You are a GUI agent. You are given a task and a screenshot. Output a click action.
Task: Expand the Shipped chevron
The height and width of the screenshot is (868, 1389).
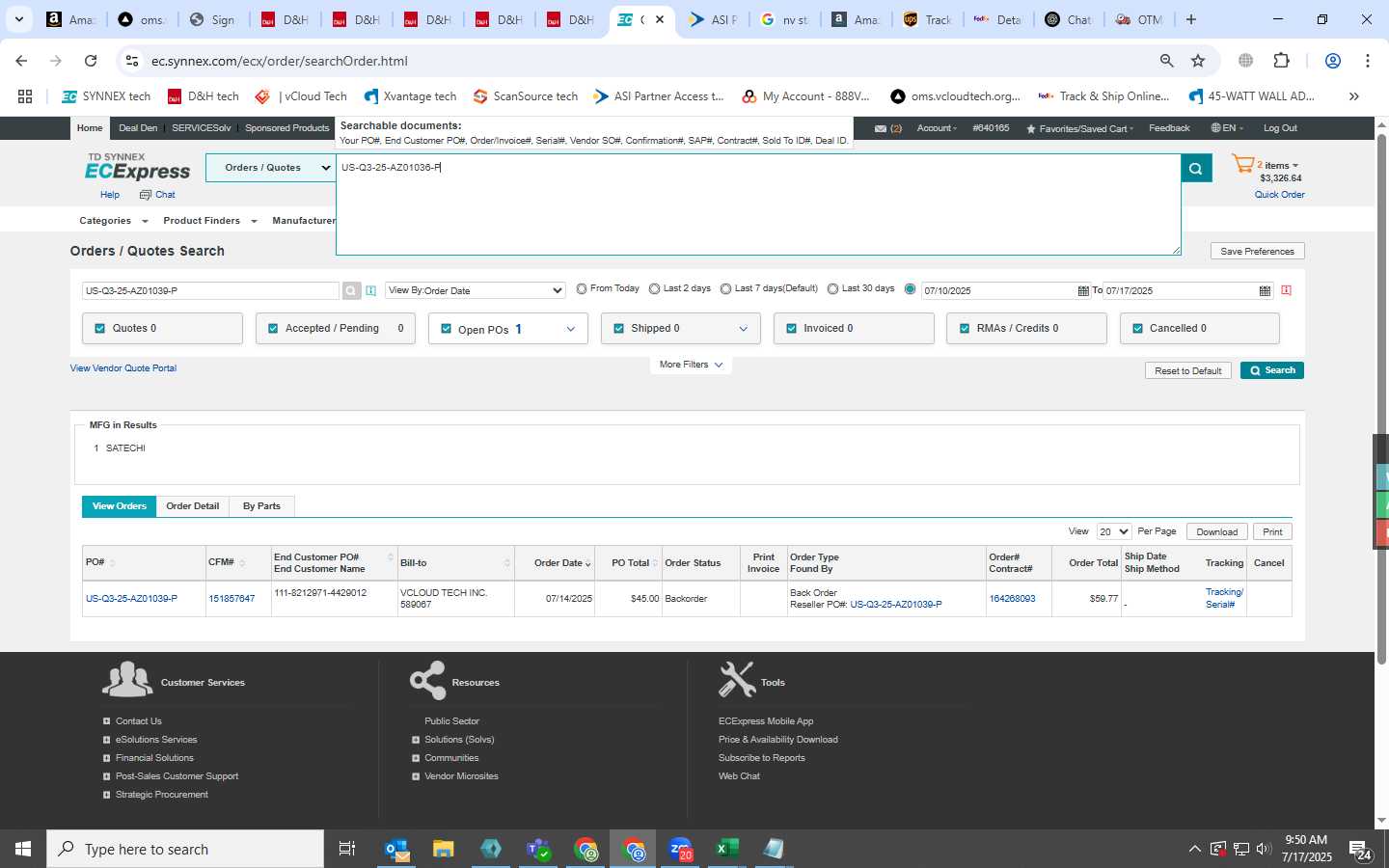click(x=744, y=329)
